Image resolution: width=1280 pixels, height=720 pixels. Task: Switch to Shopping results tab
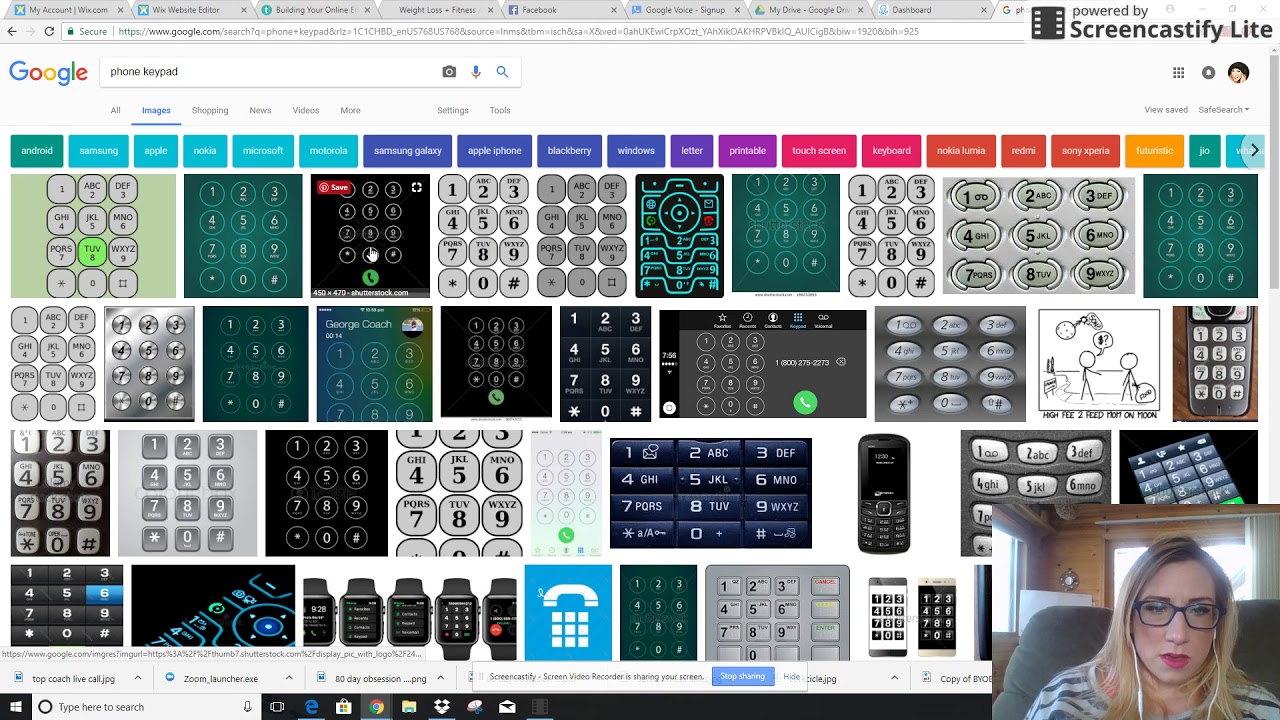point(210,110)
